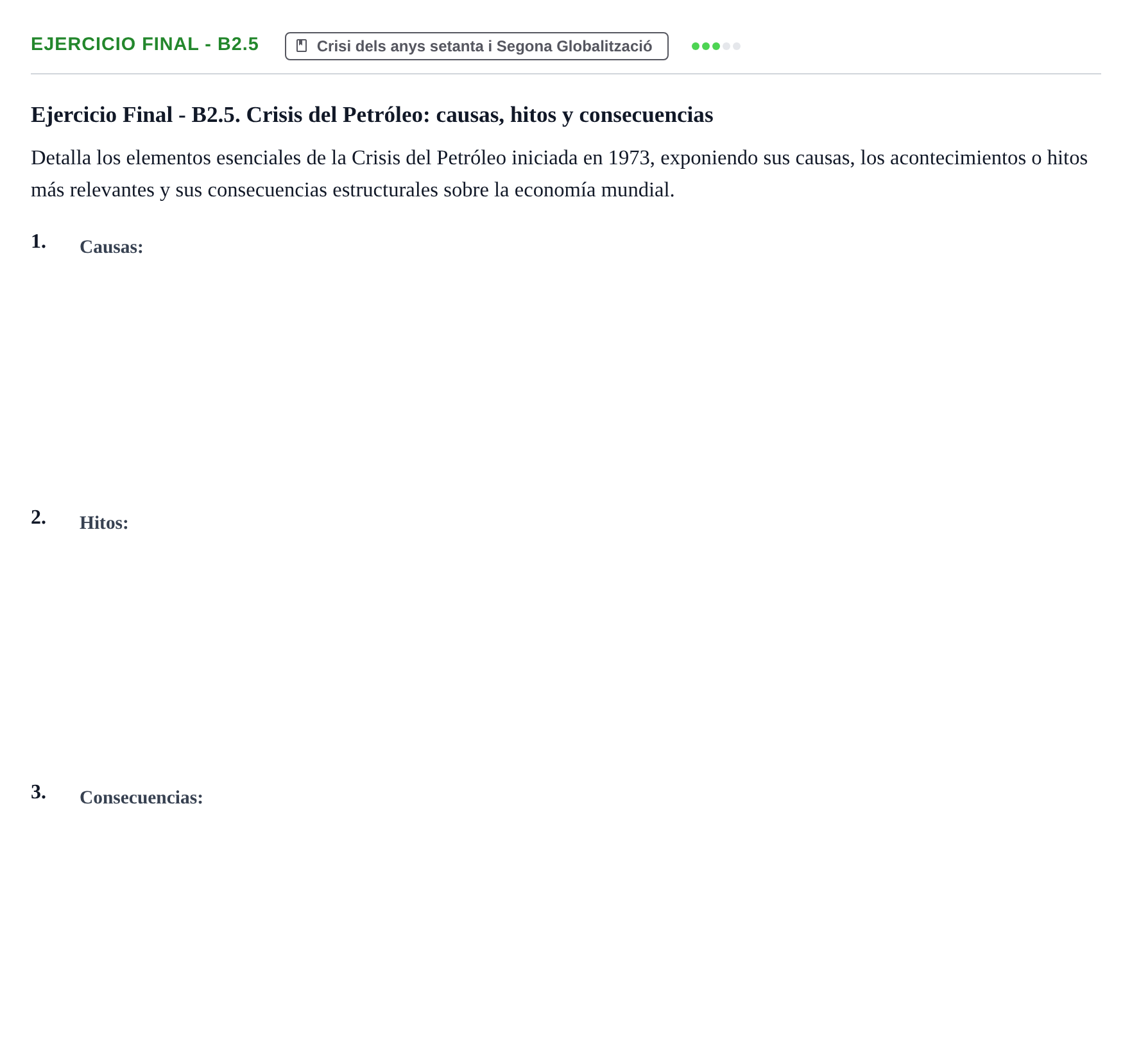Open the 'Crisi dels anys setanta i Segona Globalització' tag
This screenshot has width=1132, height=1064.
click(476, 46)
